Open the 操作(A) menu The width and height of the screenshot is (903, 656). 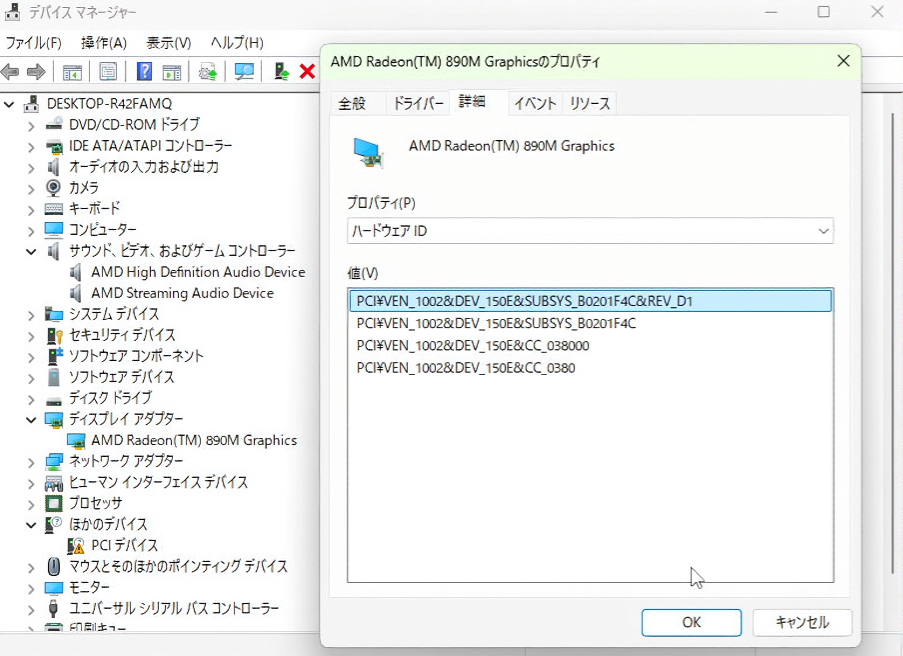104,43
